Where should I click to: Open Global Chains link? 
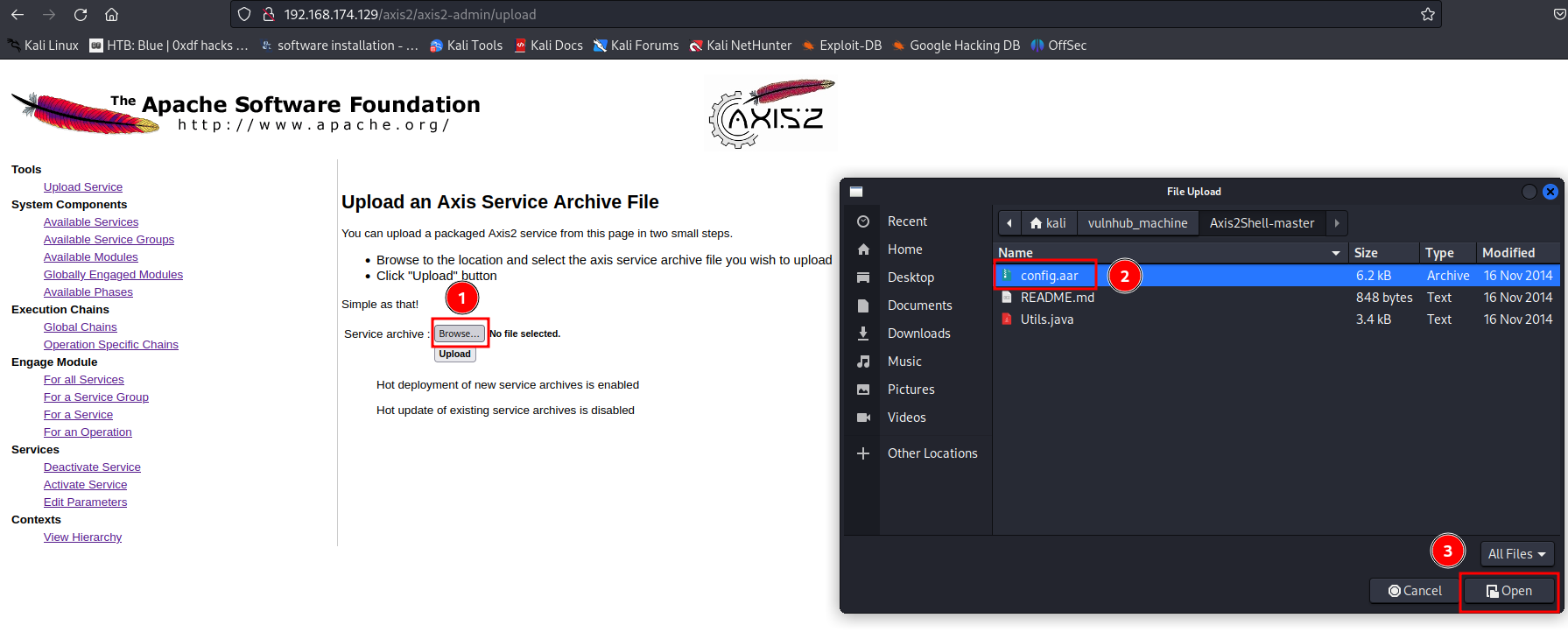point(80,327)
